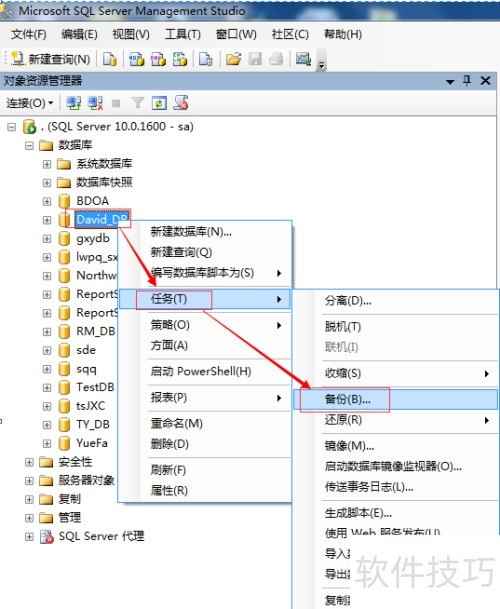Open the 社区(C) menu
Image resolution: width=500 pixels, height=609 pixels.
(x=290, y=35)
